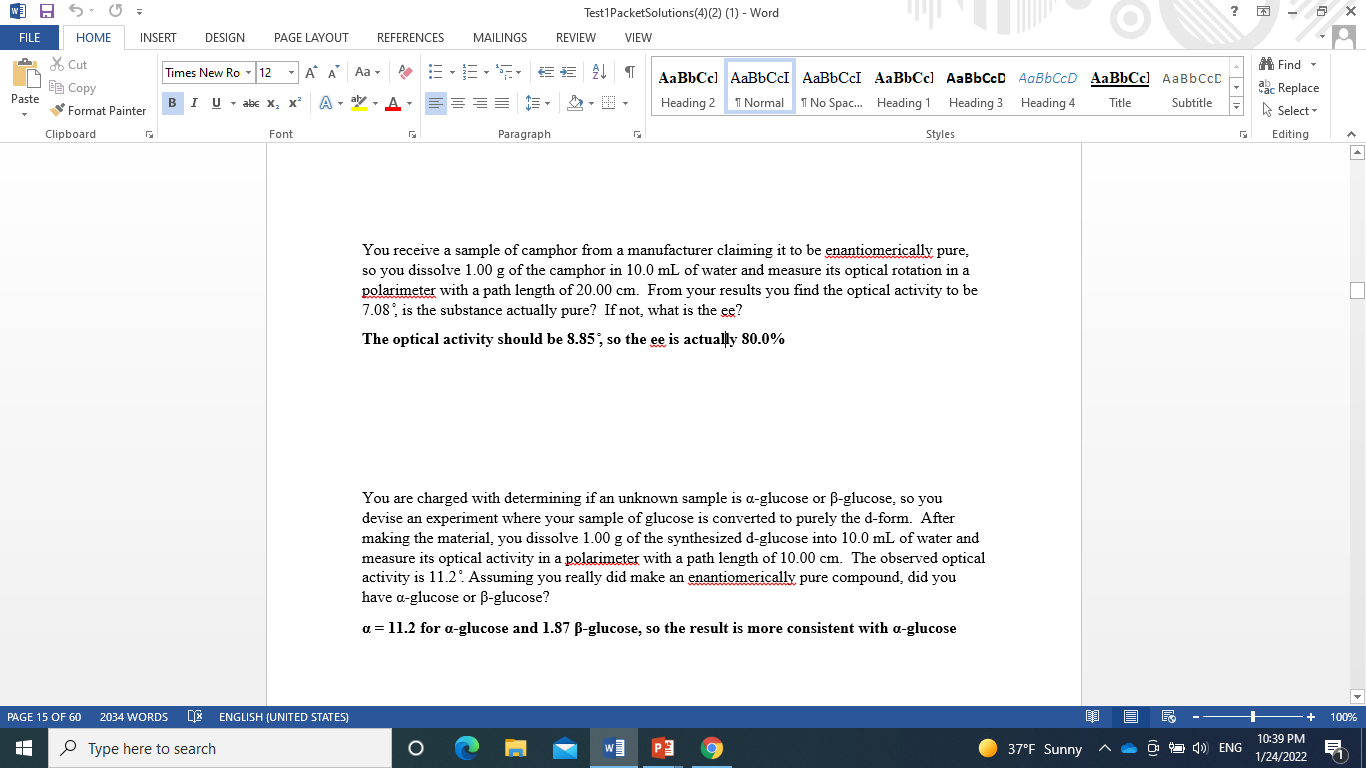The image size is (1366, 768).
Task: Open Google Chrome from taskbar
Action: tap(709, 748)
